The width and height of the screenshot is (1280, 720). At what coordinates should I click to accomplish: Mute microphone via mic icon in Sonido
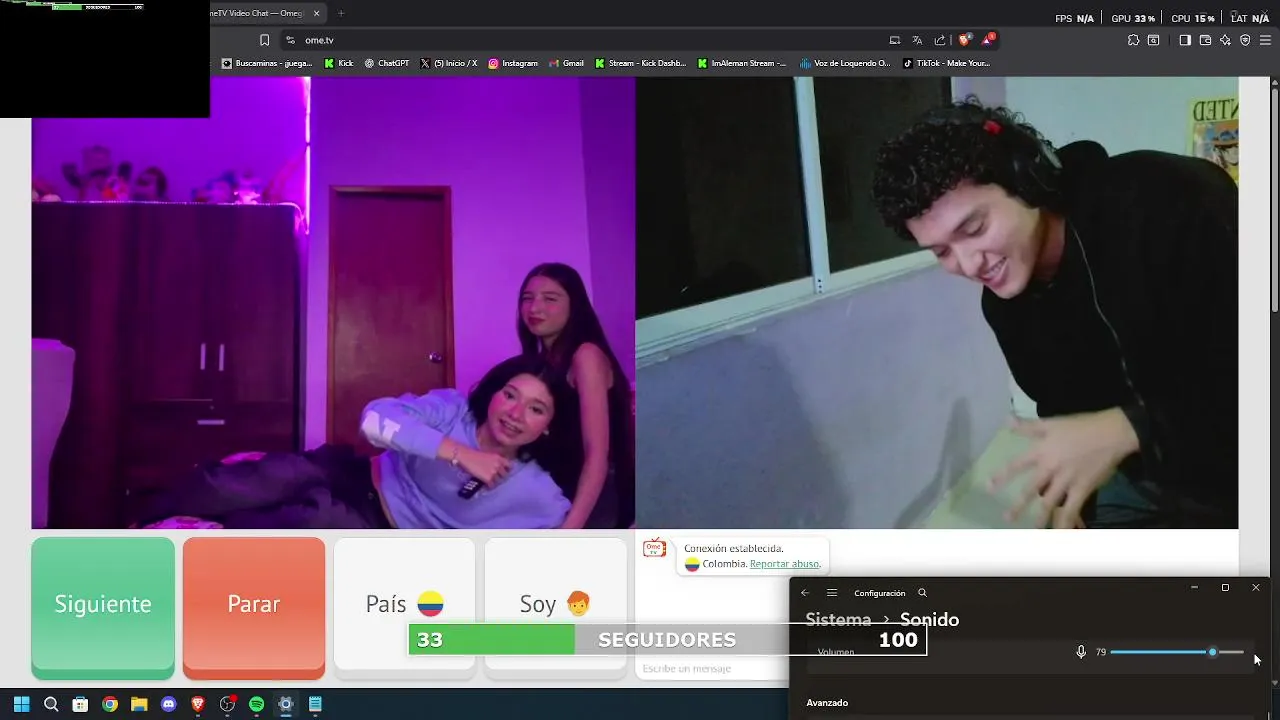pyautogui.click(x=1081, y=652)
